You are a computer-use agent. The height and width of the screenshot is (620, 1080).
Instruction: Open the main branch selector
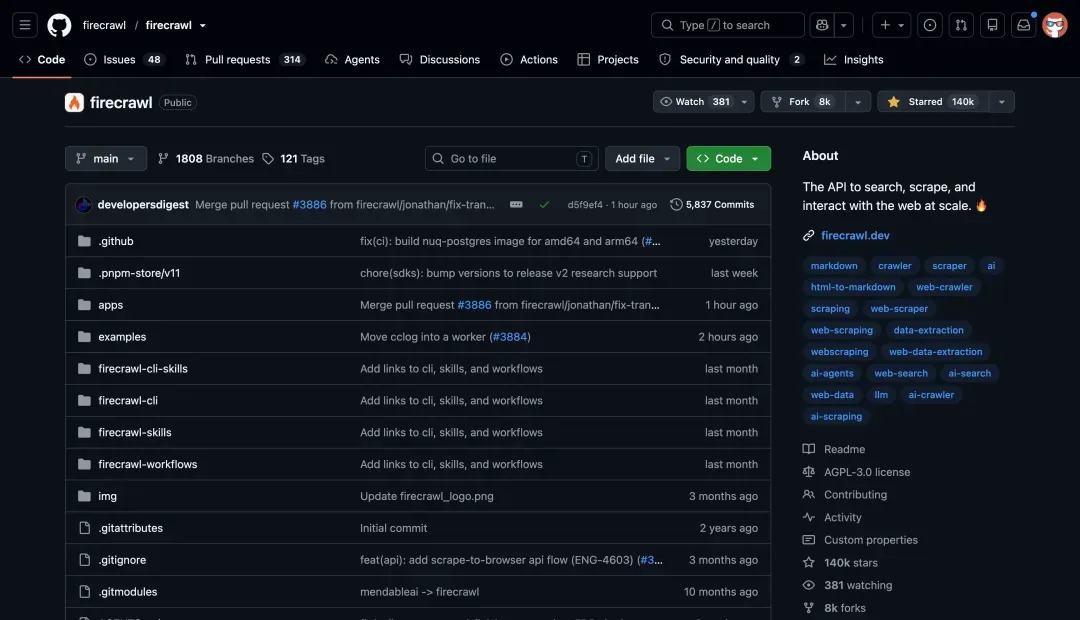106,158
